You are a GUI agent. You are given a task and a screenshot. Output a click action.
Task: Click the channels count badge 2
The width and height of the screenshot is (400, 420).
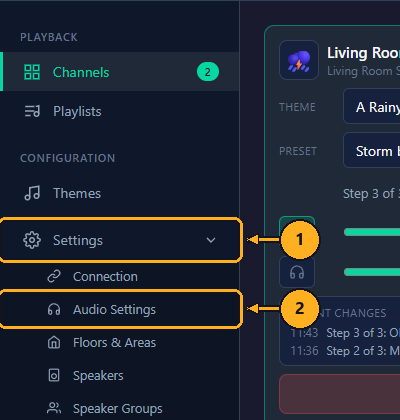tap(208, 72)
